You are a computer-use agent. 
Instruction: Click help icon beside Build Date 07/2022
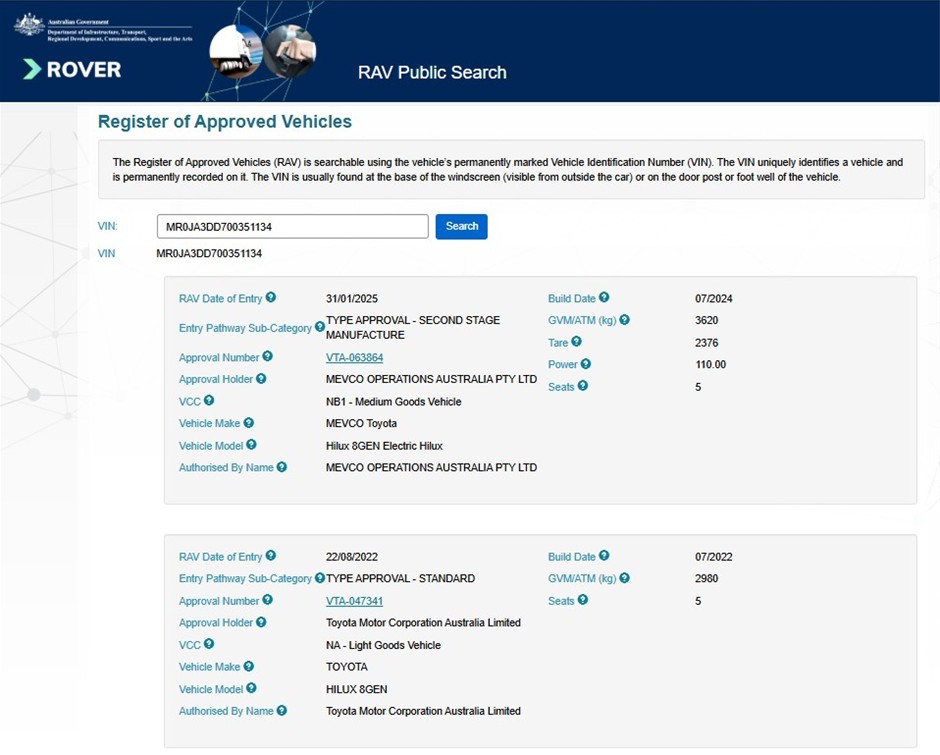coord(604,556)
